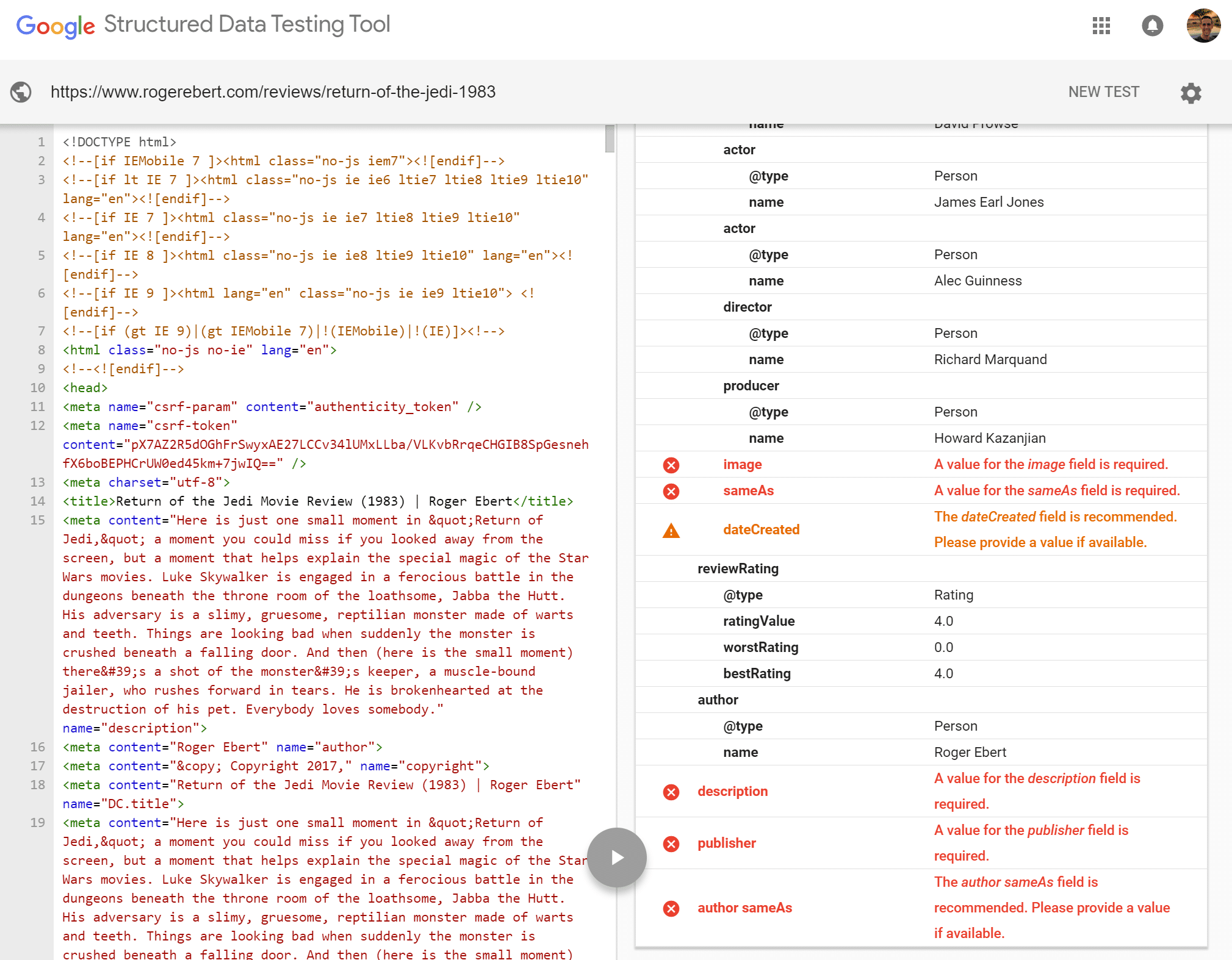Select the dateCreated warning label
The height and width of the screenshot is (960, 1232).
761,530
